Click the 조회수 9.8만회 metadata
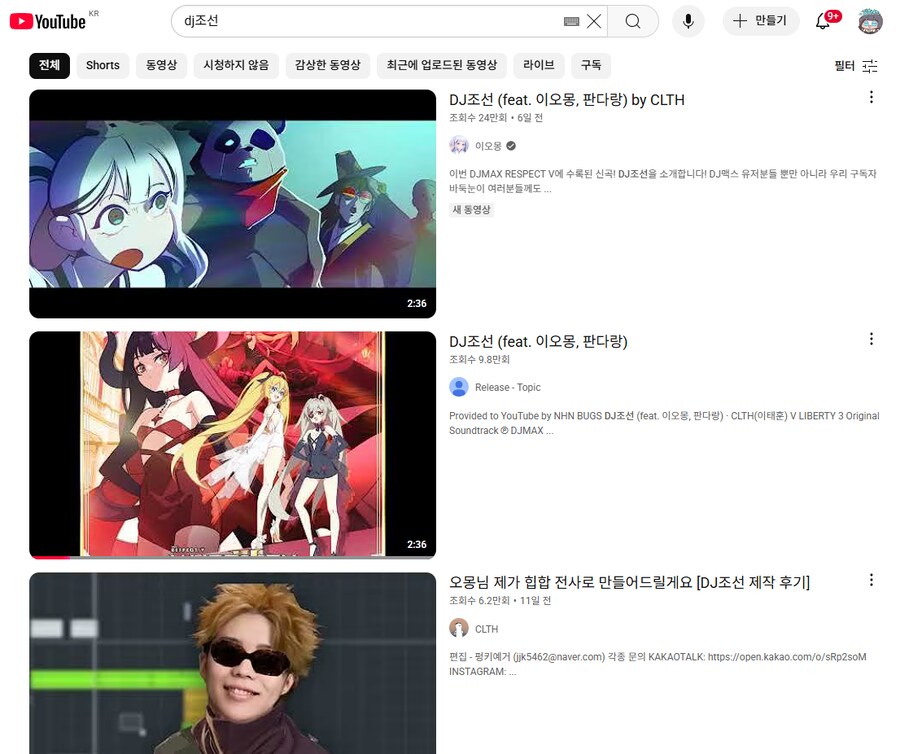 [x=479, y=359]
